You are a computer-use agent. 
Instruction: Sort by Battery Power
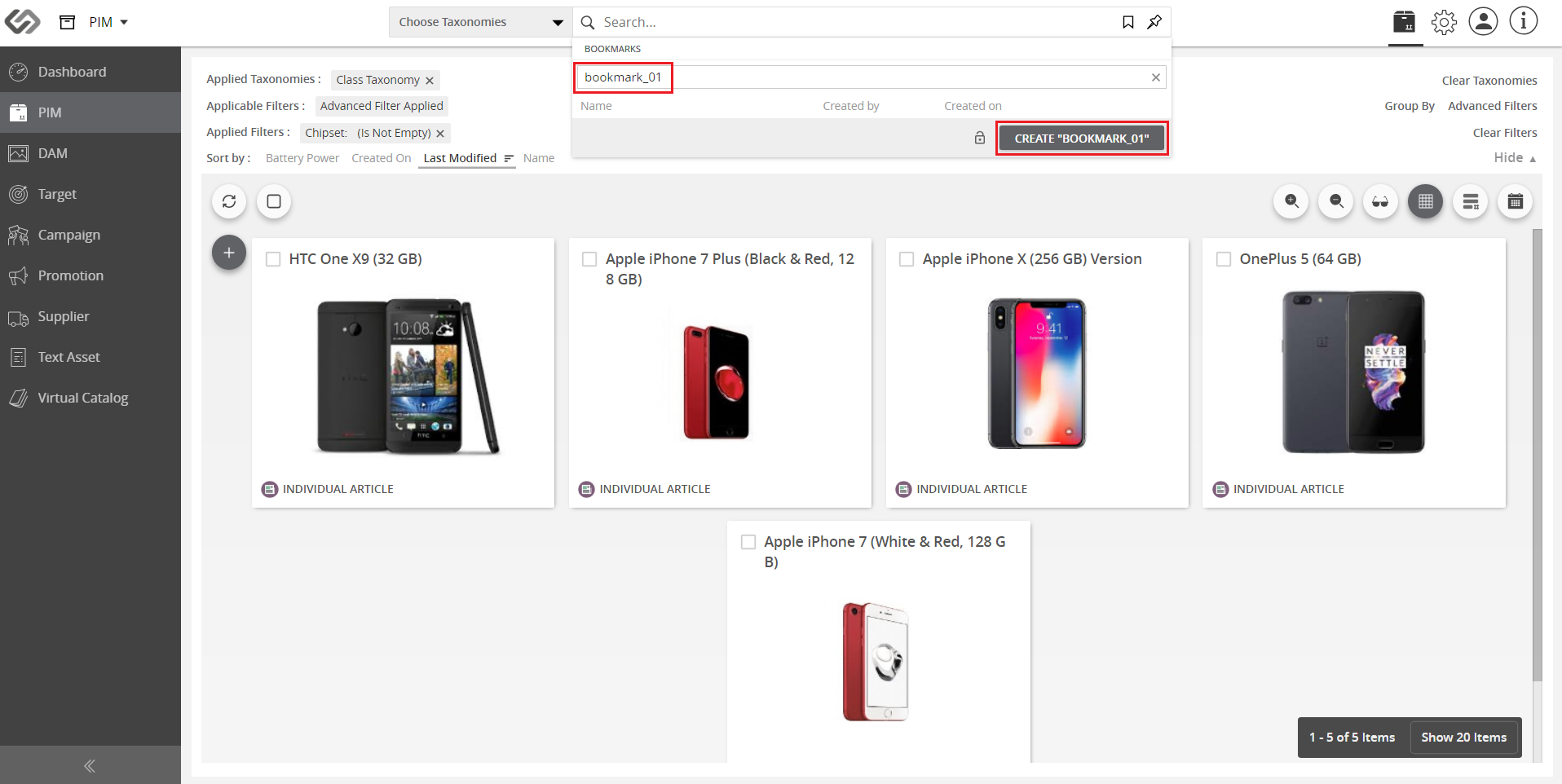coord(302,158)
